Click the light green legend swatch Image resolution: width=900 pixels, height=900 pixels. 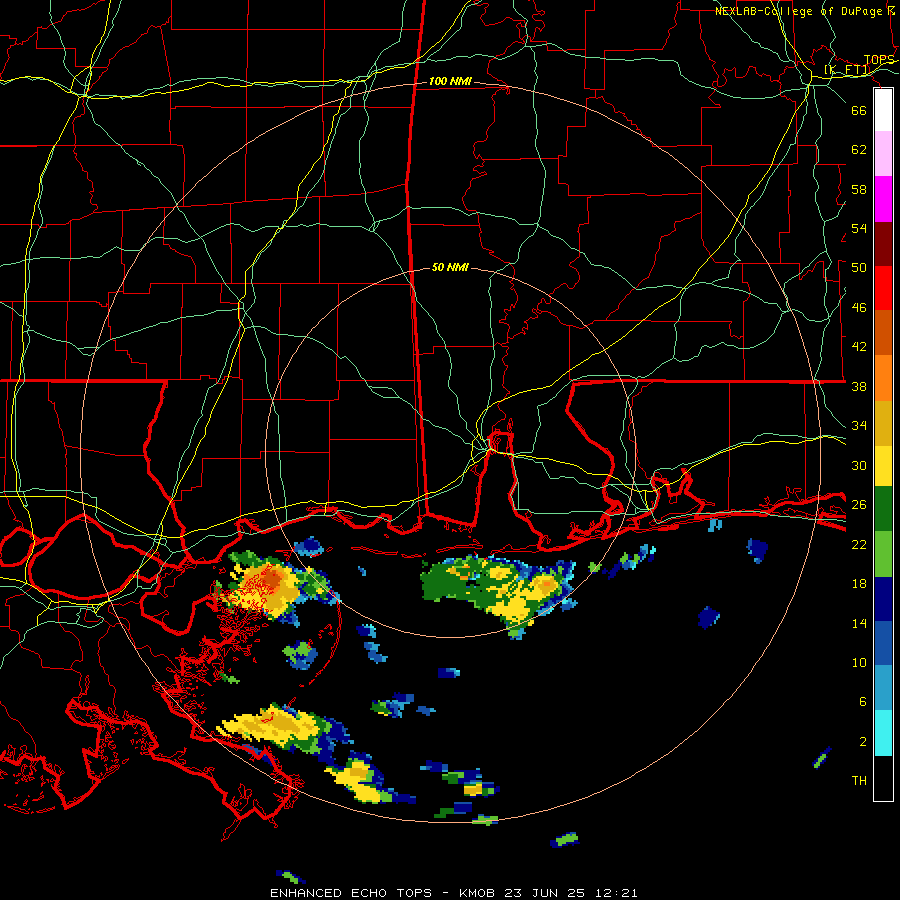pos(883,554)
